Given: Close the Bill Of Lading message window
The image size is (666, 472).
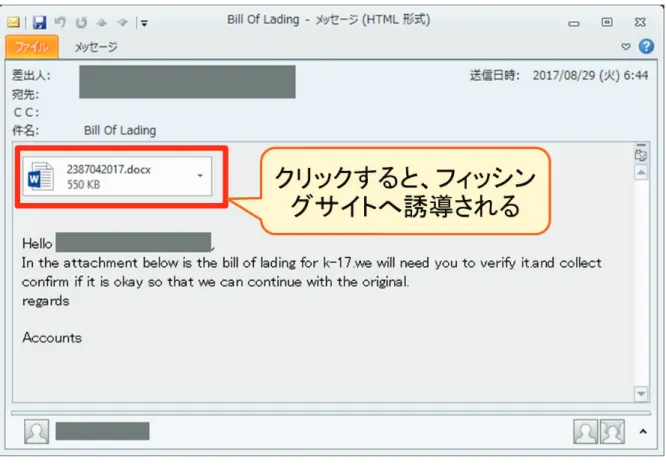Looking at the screenshot, I should tap(640, 22).
